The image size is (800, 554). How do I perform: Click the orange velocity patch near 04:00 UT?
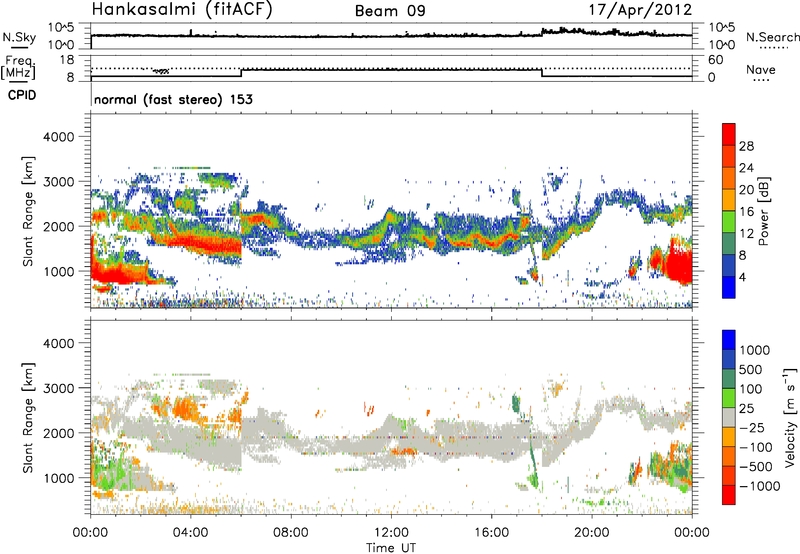[x=185, y=408]
